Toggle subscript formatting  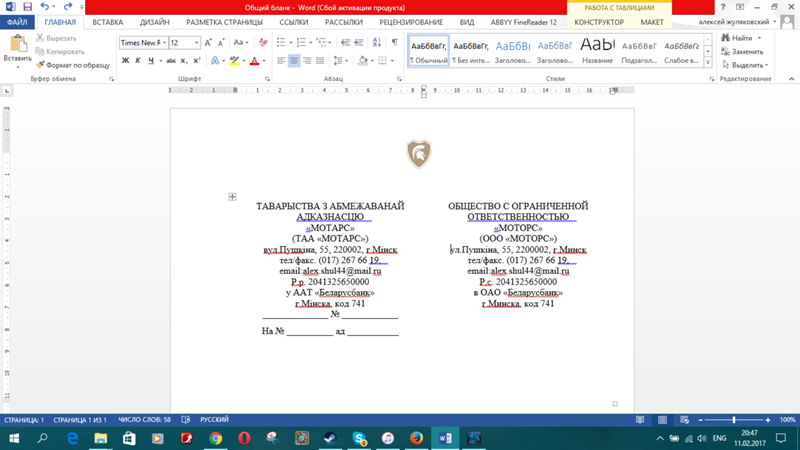[184, 61]
